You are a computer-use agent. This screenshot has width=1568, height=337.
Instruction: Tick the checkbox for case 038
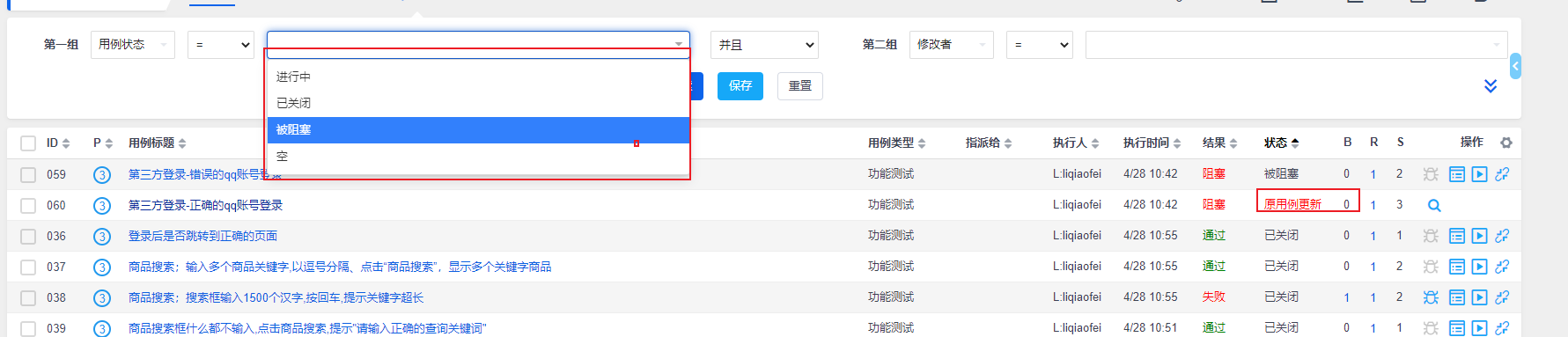(x=28, y=297)
